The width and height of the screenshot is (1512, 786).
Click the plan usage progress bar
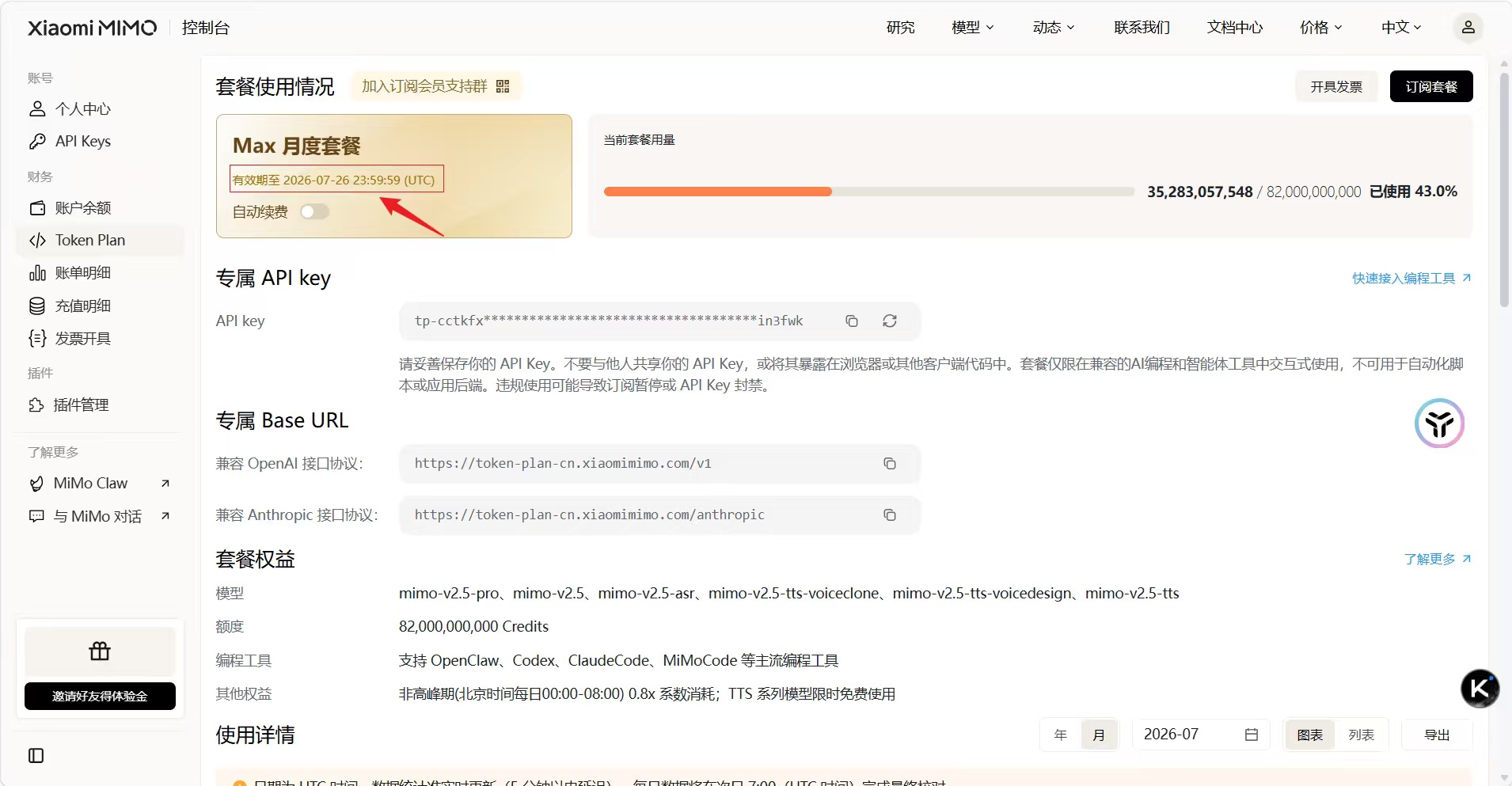(869, 192)
